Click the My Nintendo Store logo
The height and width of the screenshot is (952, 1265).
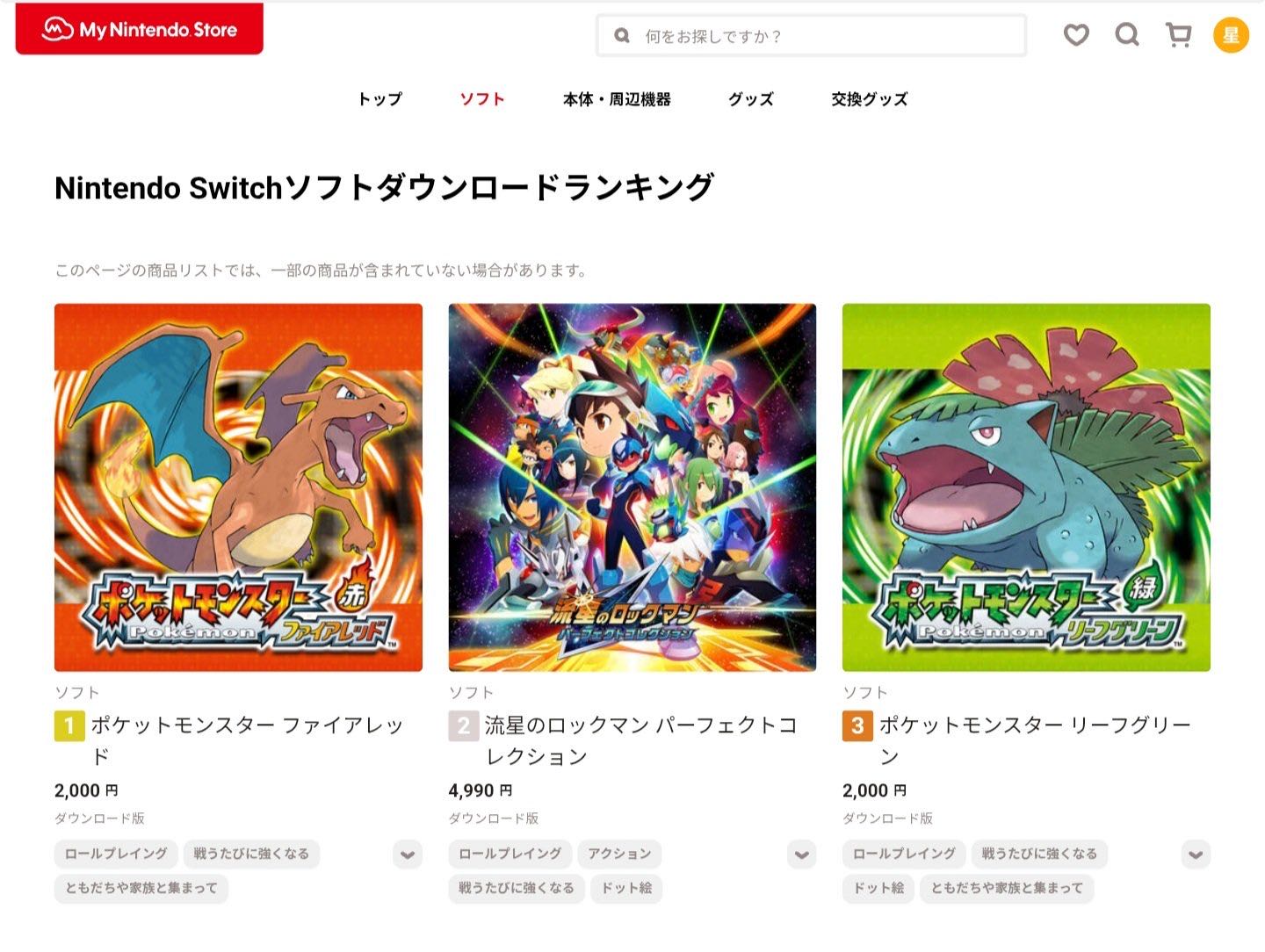140,29
